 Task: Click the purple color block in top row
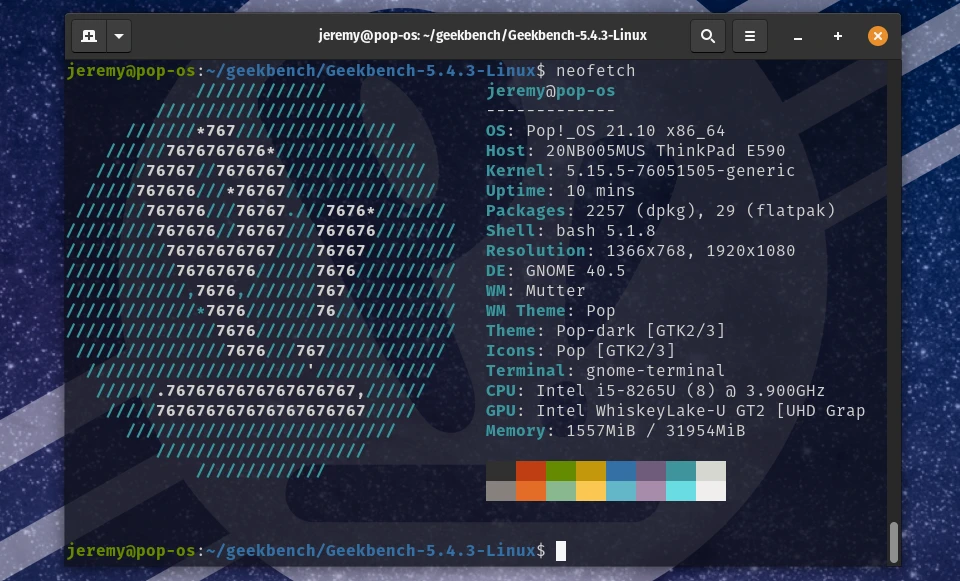click(651, 471)
